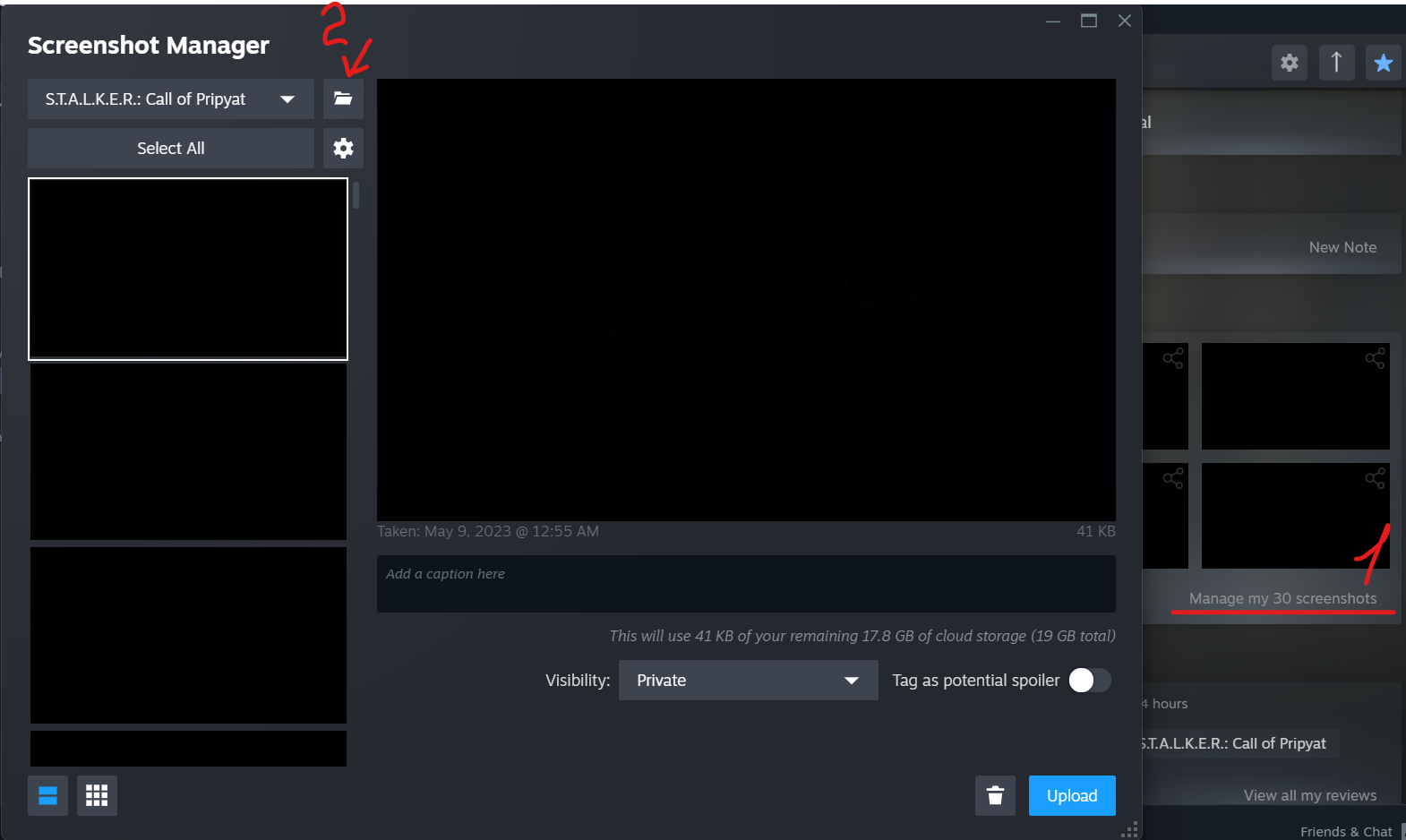The image size is (1406, 840).
Task: Switch to the grid view layout
Action: pyautogui.click(x=97, y=795)
